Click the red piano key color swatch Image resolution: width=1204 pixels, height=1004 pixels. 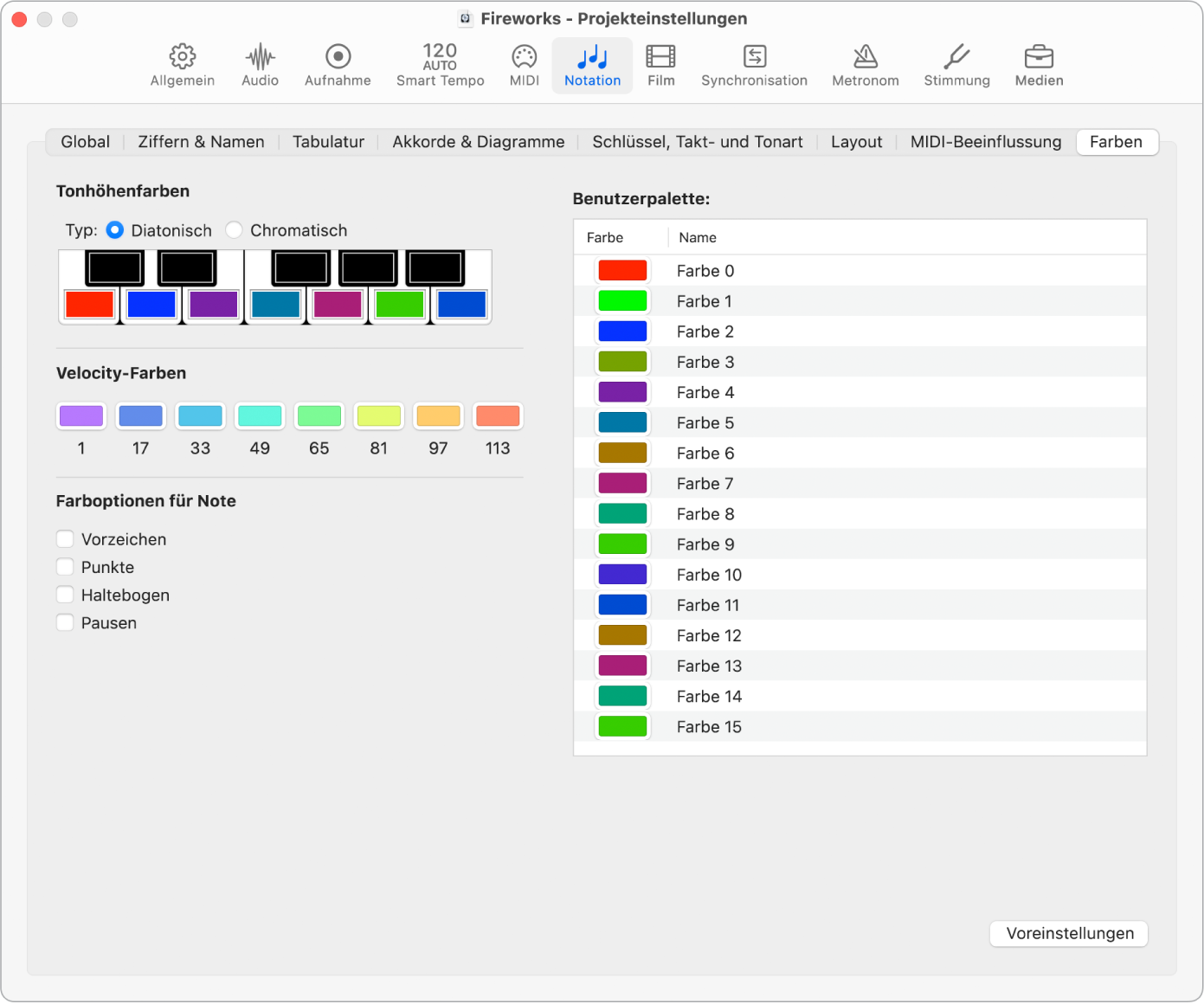pyautogui.click(x=89, y=304)
